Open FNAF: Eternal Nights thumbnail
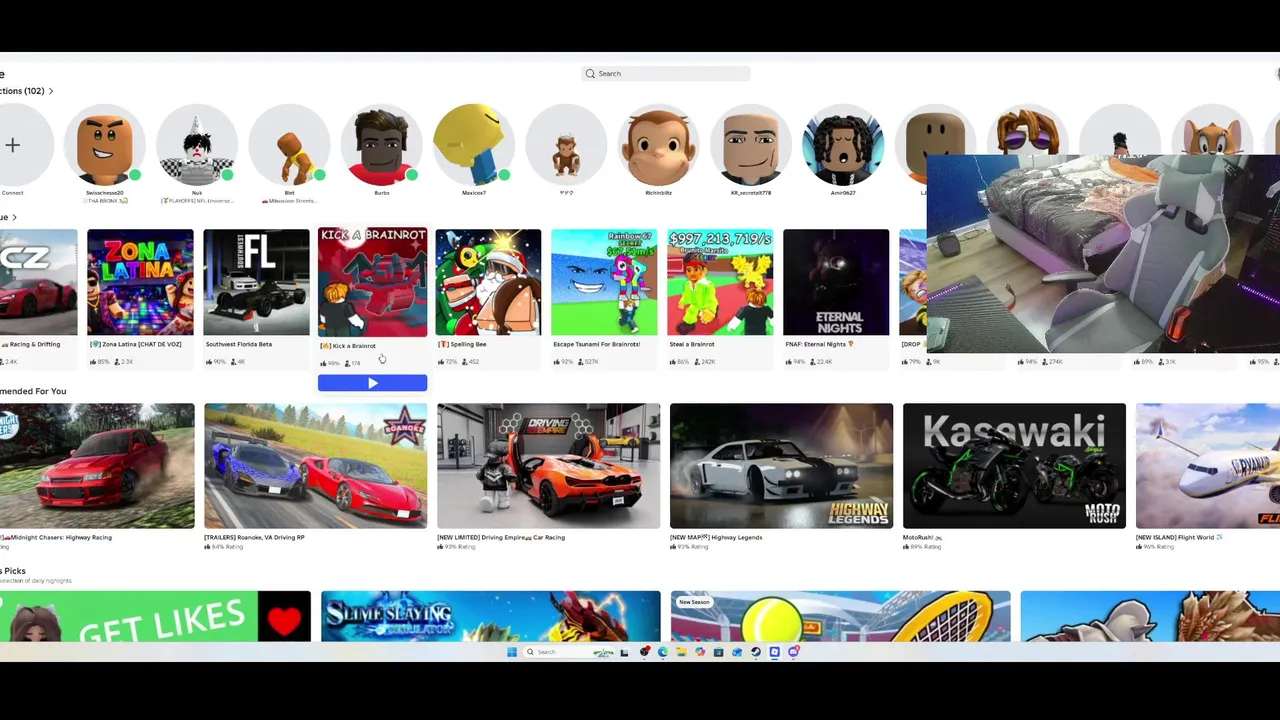This screenshot has height=720, width=1280. click(x=836, y=282)
